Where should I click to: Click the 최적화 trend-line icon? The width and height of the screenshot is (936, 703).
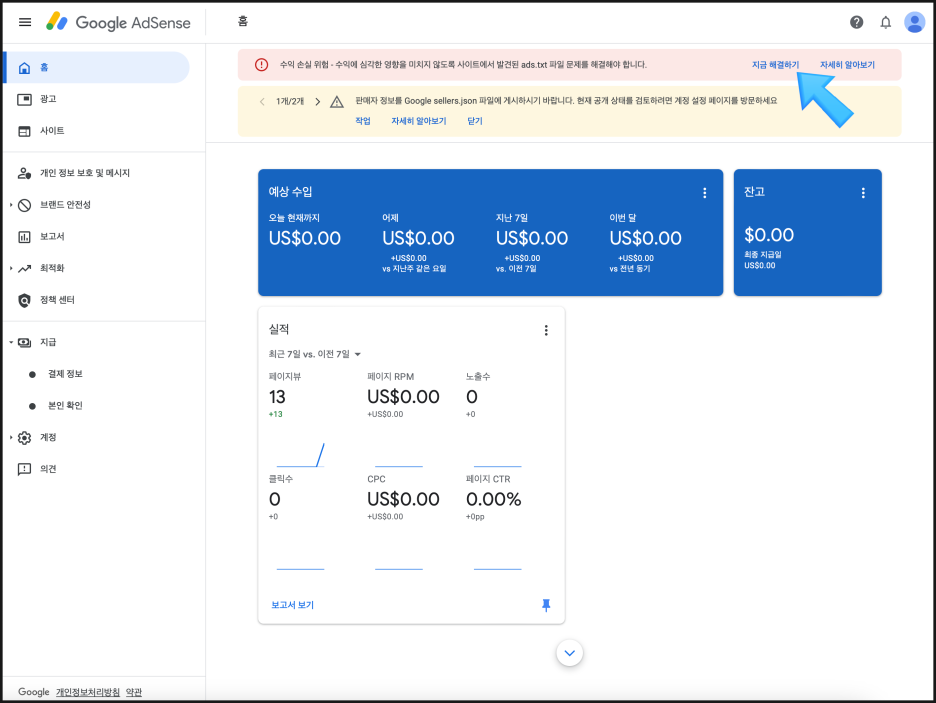(x=24, y=269)
